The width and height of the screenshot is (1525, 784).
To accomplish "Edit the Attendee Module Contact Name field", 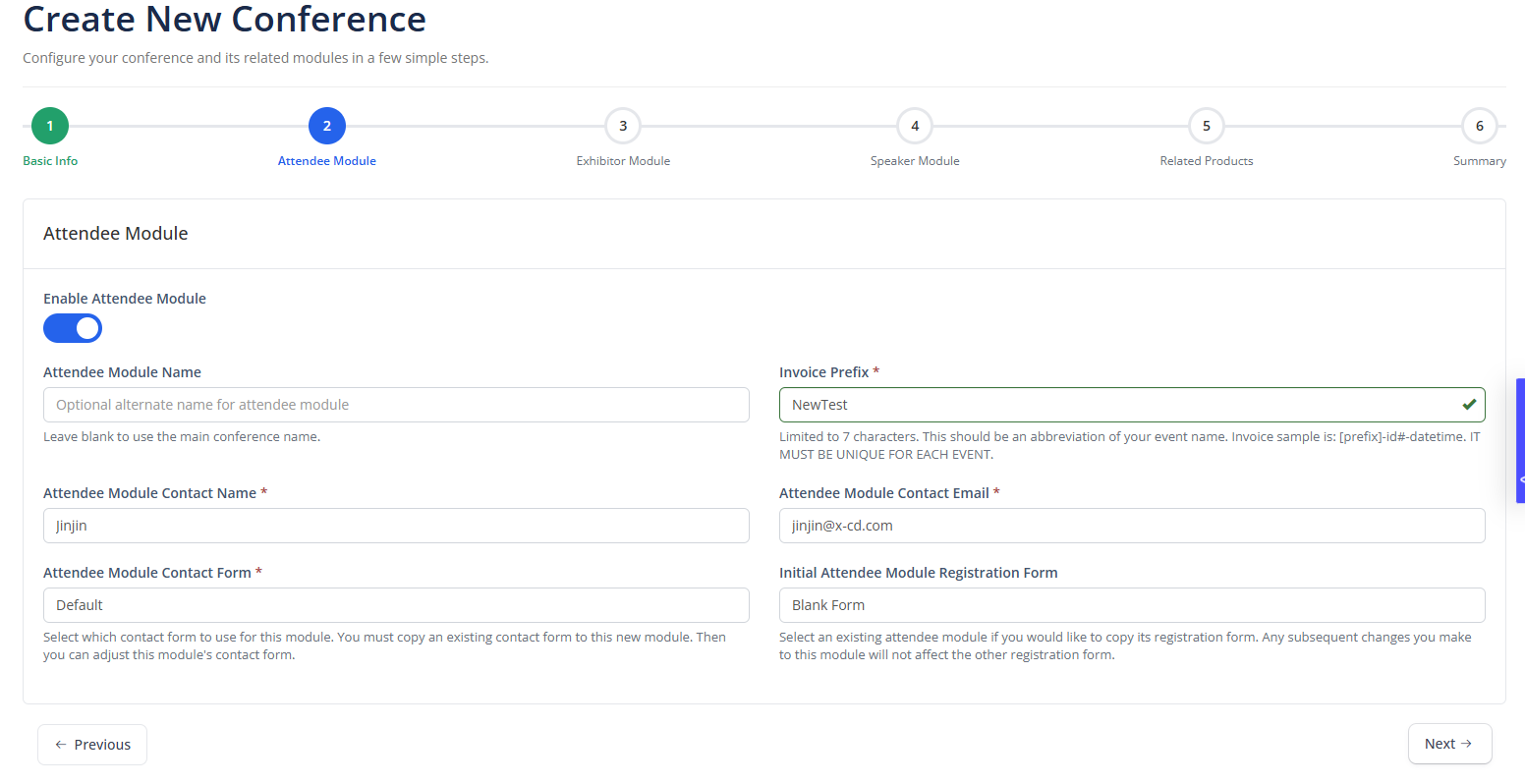I will point(396,526).
